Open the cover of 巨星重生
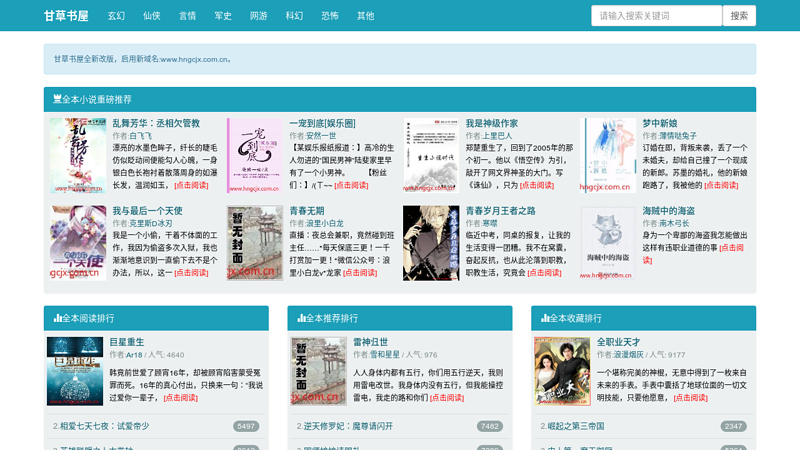This screenshot has width=800, height=450. click(x=75, y=371)
